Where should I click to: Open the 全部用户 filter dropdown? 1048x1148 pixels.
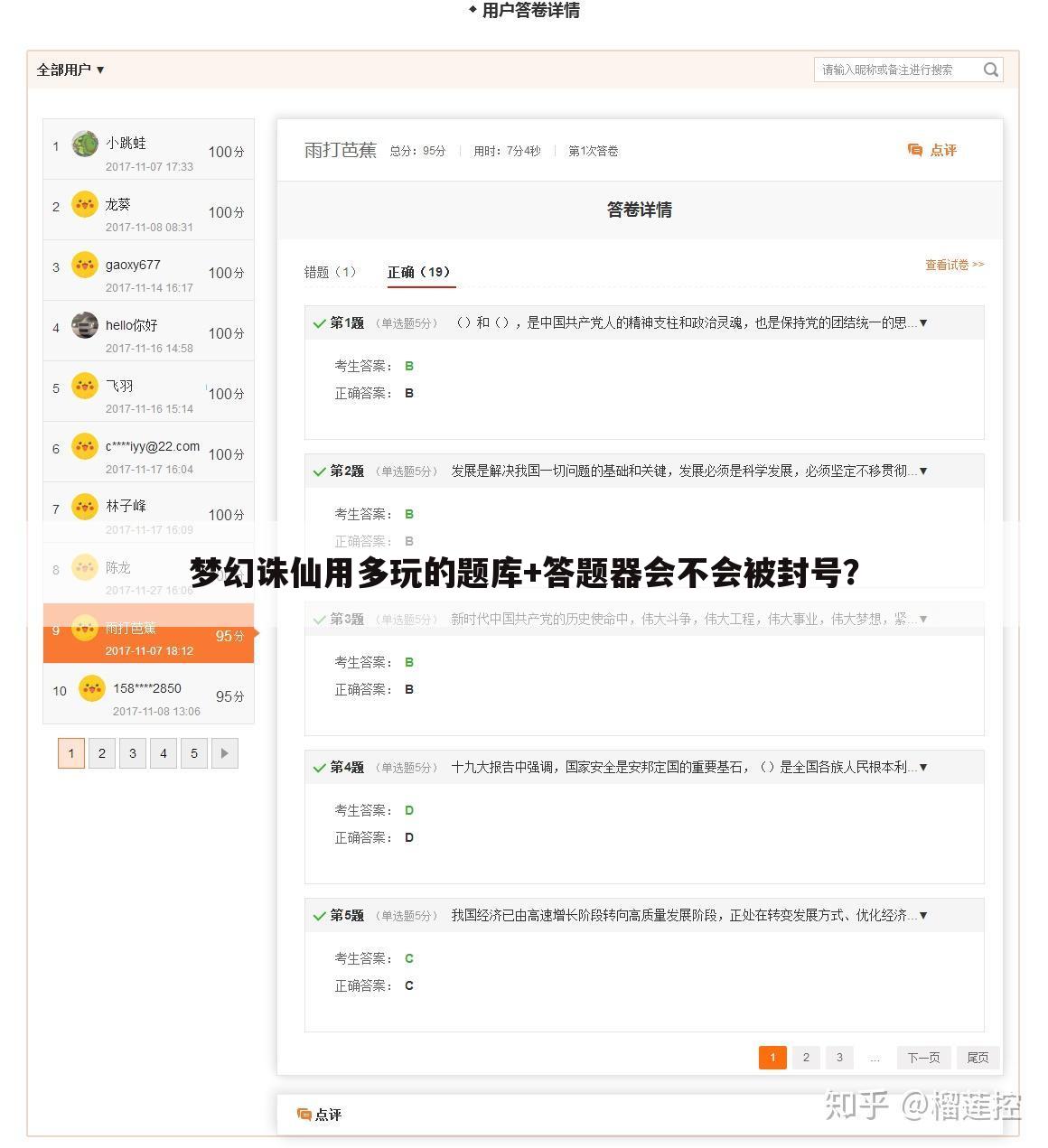(70, 70)
